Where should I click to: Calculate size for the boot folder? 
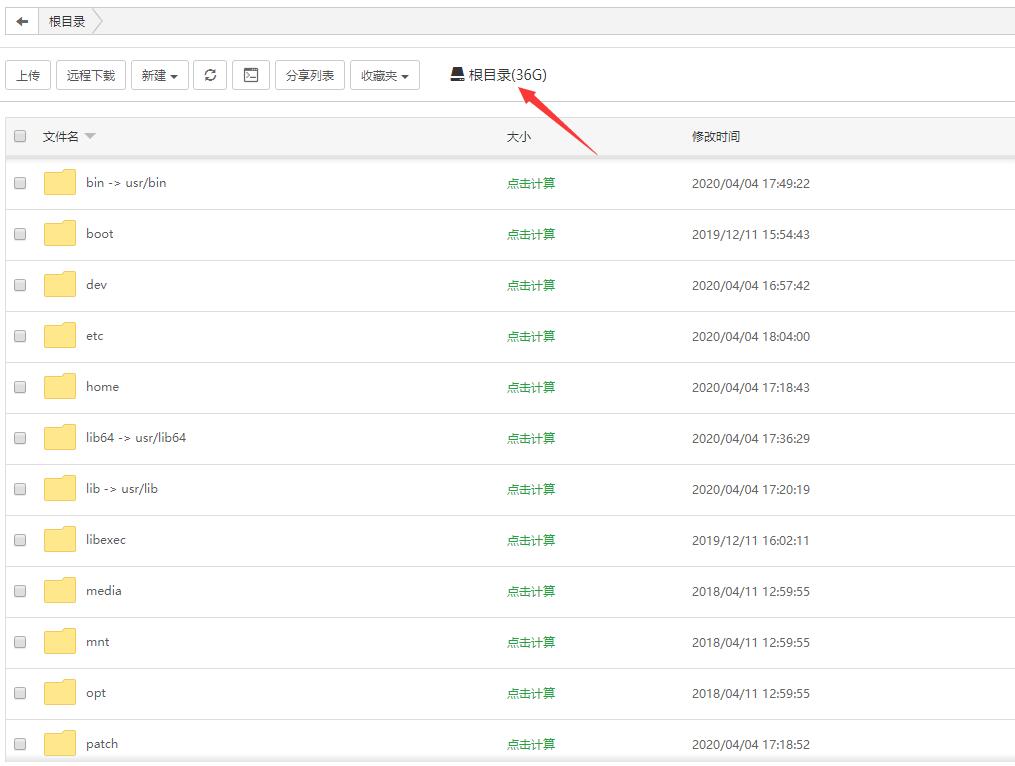[x=531, y=234]
